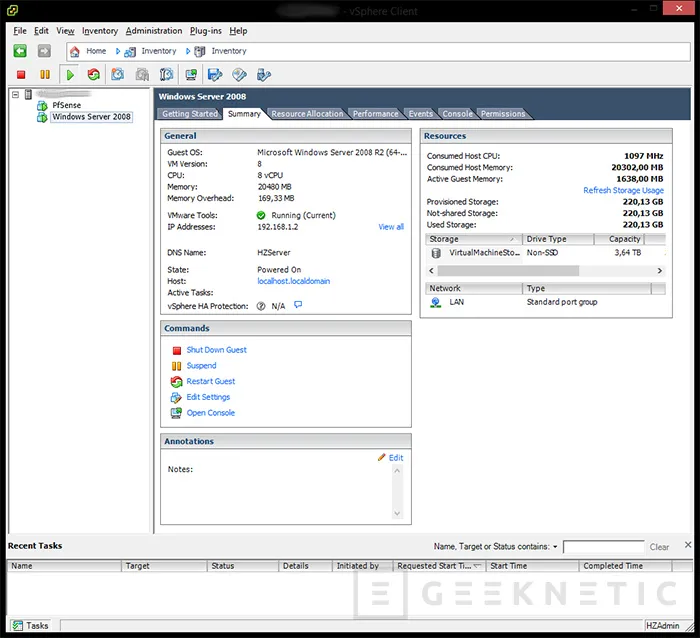
Task: Click the USB device connect toolbar icon
Action: 263,75
